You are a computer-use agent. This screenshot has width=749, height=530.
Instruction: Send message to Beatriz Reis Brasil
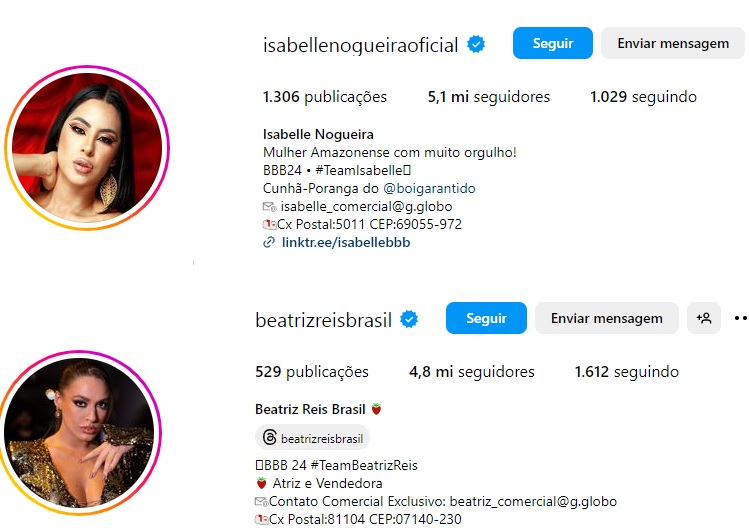pos(607,318)
